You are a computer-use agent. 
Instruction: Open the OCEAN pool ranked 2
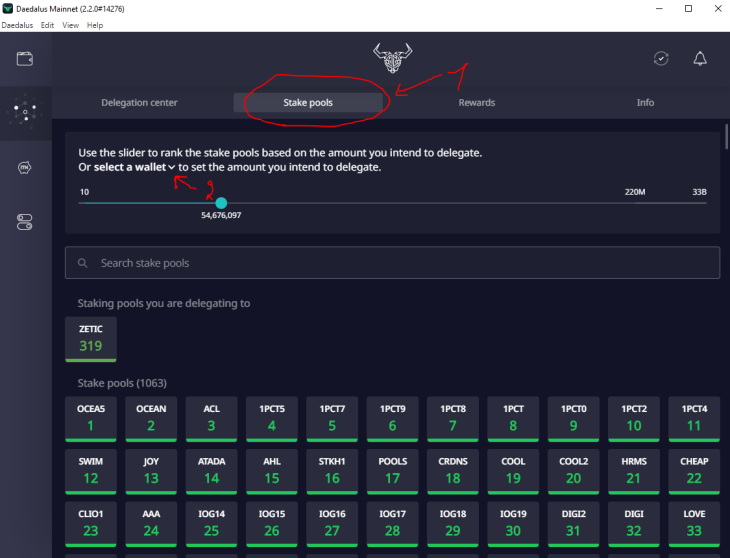[151, 419]
